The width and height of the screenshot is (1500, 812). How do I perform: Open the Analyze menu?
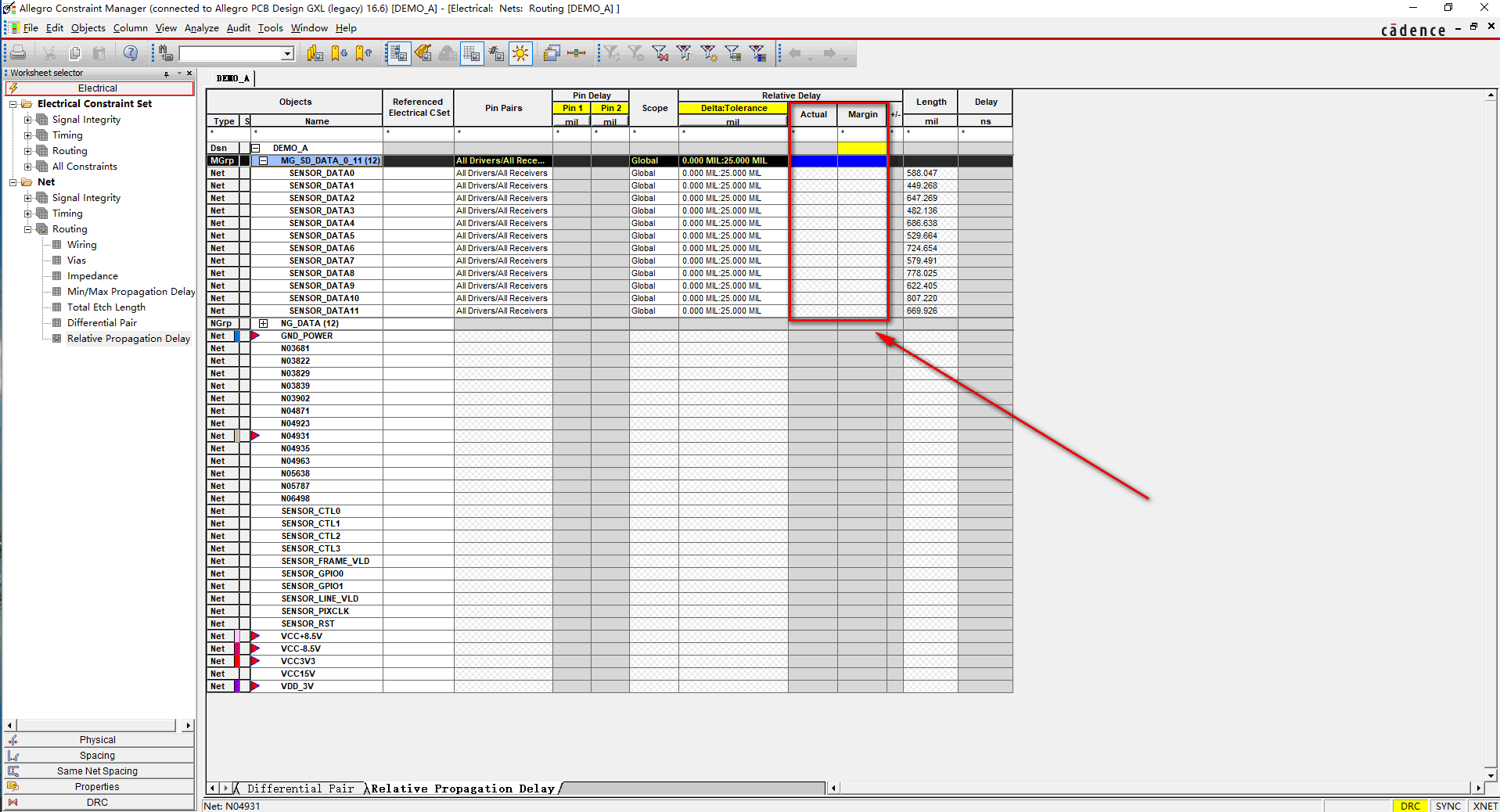point(202,28)
